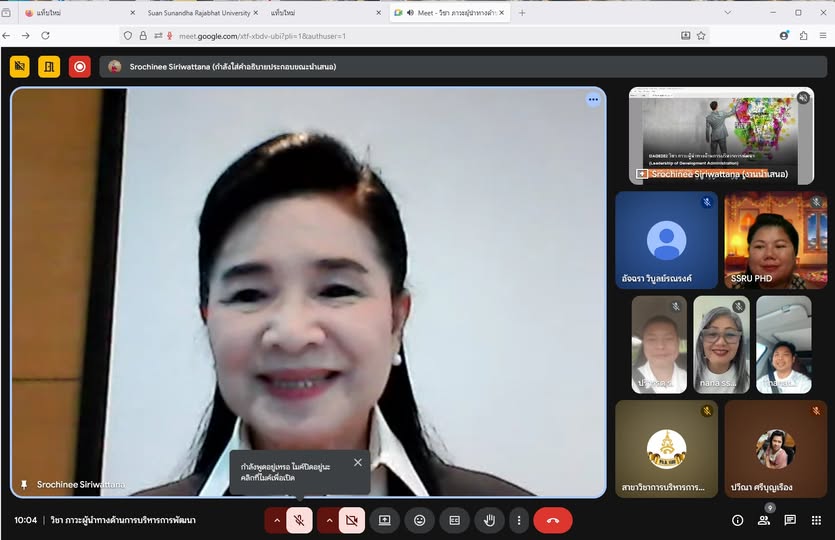Viewport: 835px width, 540px height.
Task: Open emoji reactions picker
Action: [419, 520]
